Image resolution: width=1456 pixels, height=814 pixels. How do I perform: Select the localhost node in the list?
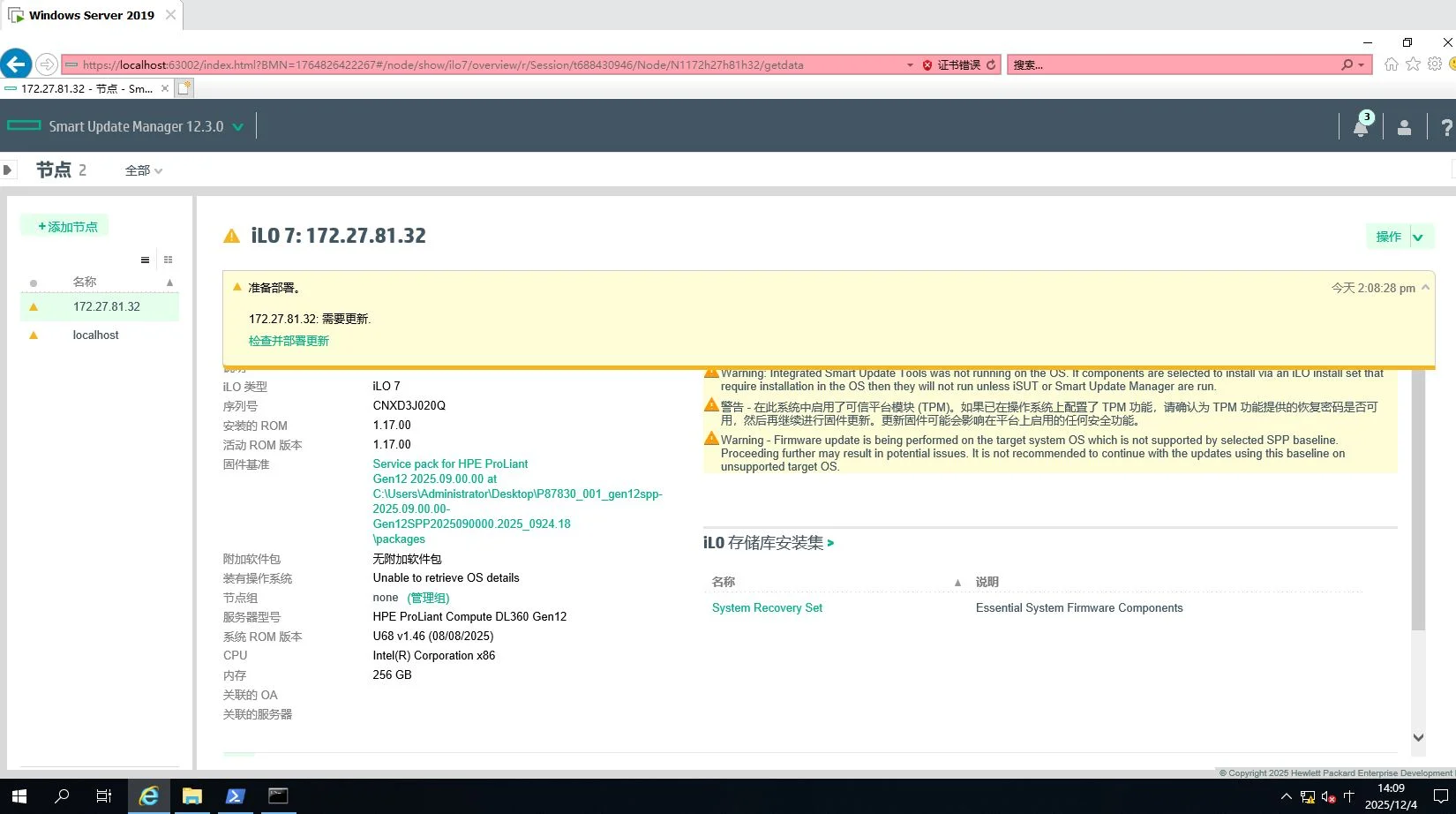coord(100,335)
